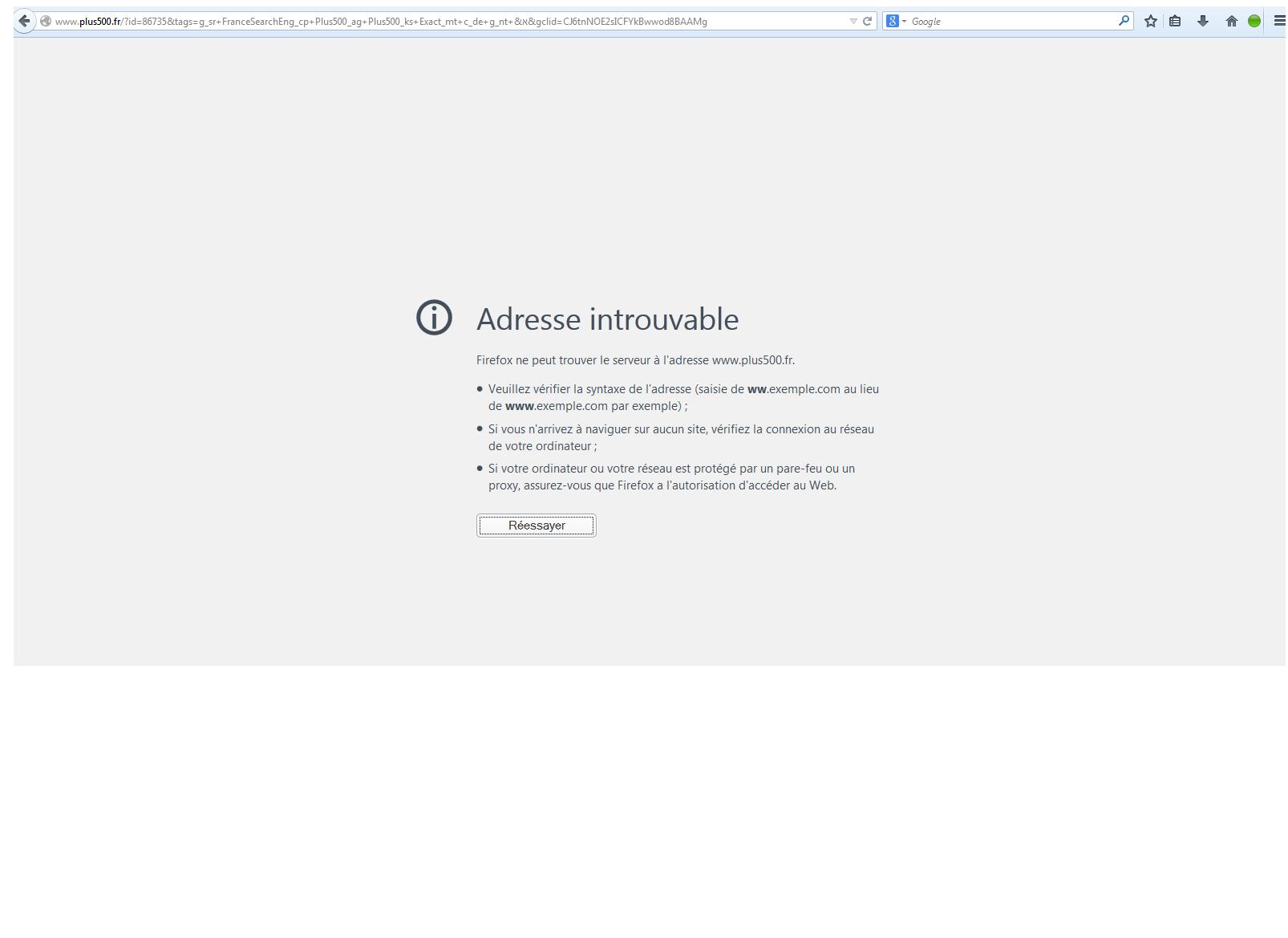The height and width of the screenshot is (938, 1288).
Task: Reload the page with the refresh icon
Action: click(867, 22)
